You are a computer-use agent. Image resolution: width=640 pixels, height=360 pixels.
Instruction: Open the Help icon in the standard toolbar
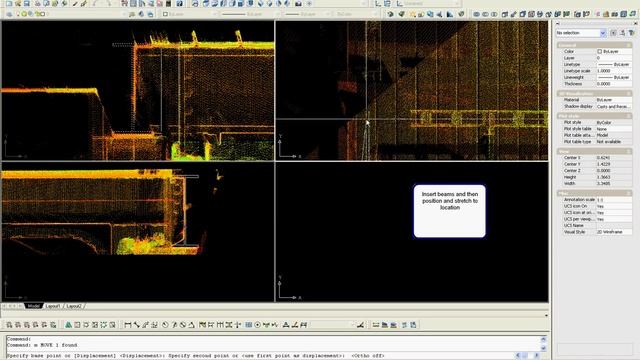179,3
